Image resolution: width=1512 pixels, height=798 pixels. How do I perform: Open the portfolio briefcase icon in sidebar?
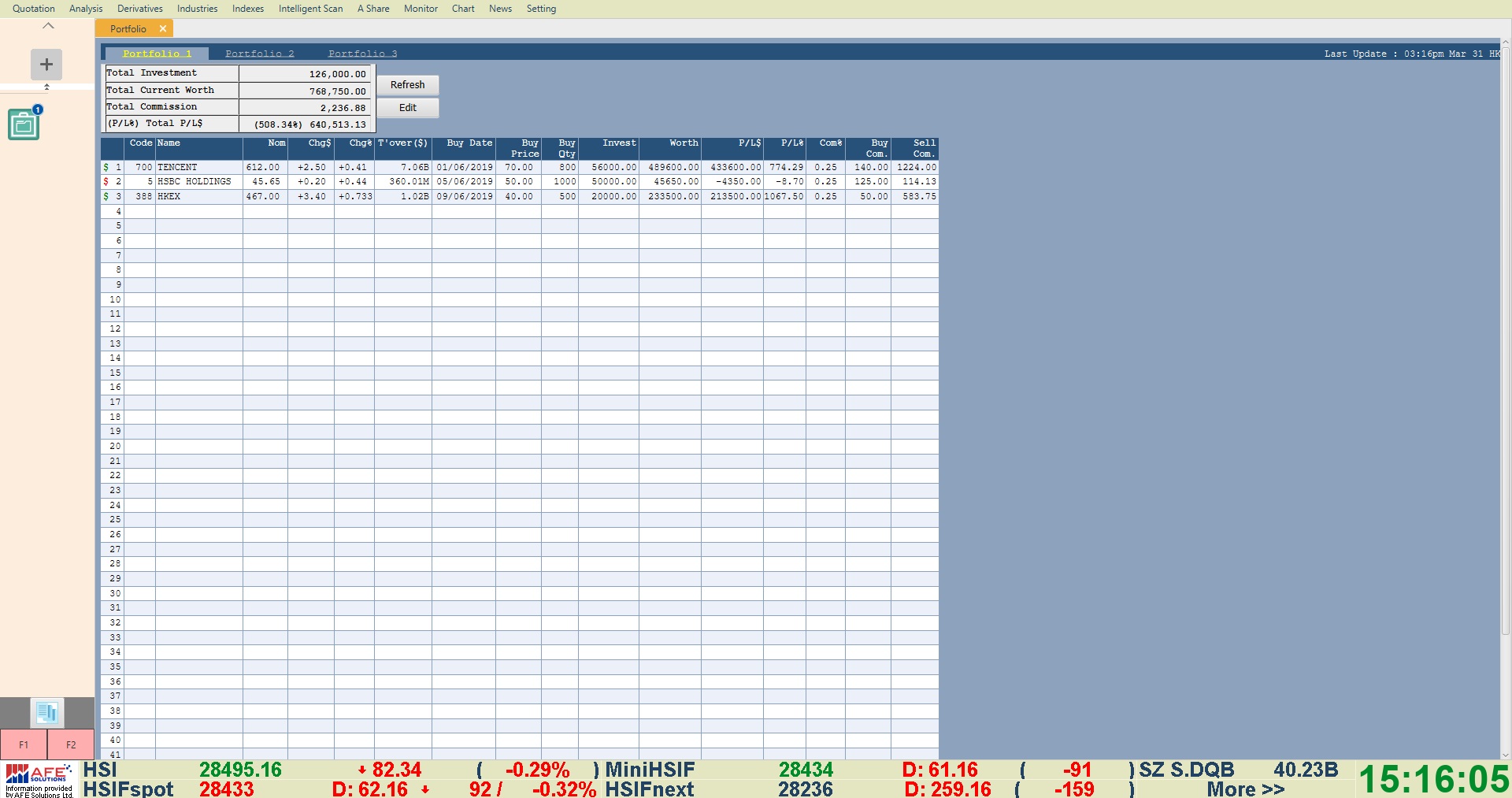(24, 124)
